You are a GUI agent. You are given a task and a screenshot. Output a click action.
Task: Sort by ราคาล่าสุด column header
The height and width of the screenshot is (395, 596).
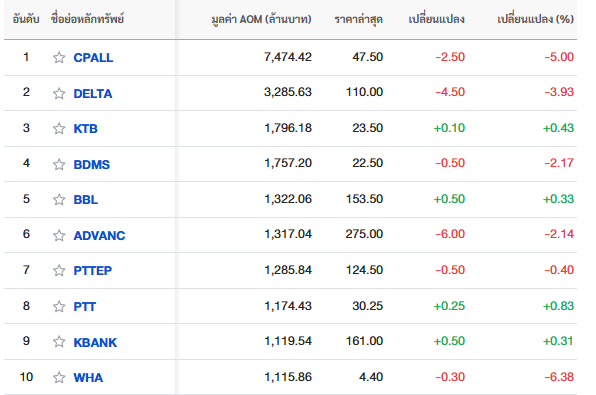coord(358,19)
